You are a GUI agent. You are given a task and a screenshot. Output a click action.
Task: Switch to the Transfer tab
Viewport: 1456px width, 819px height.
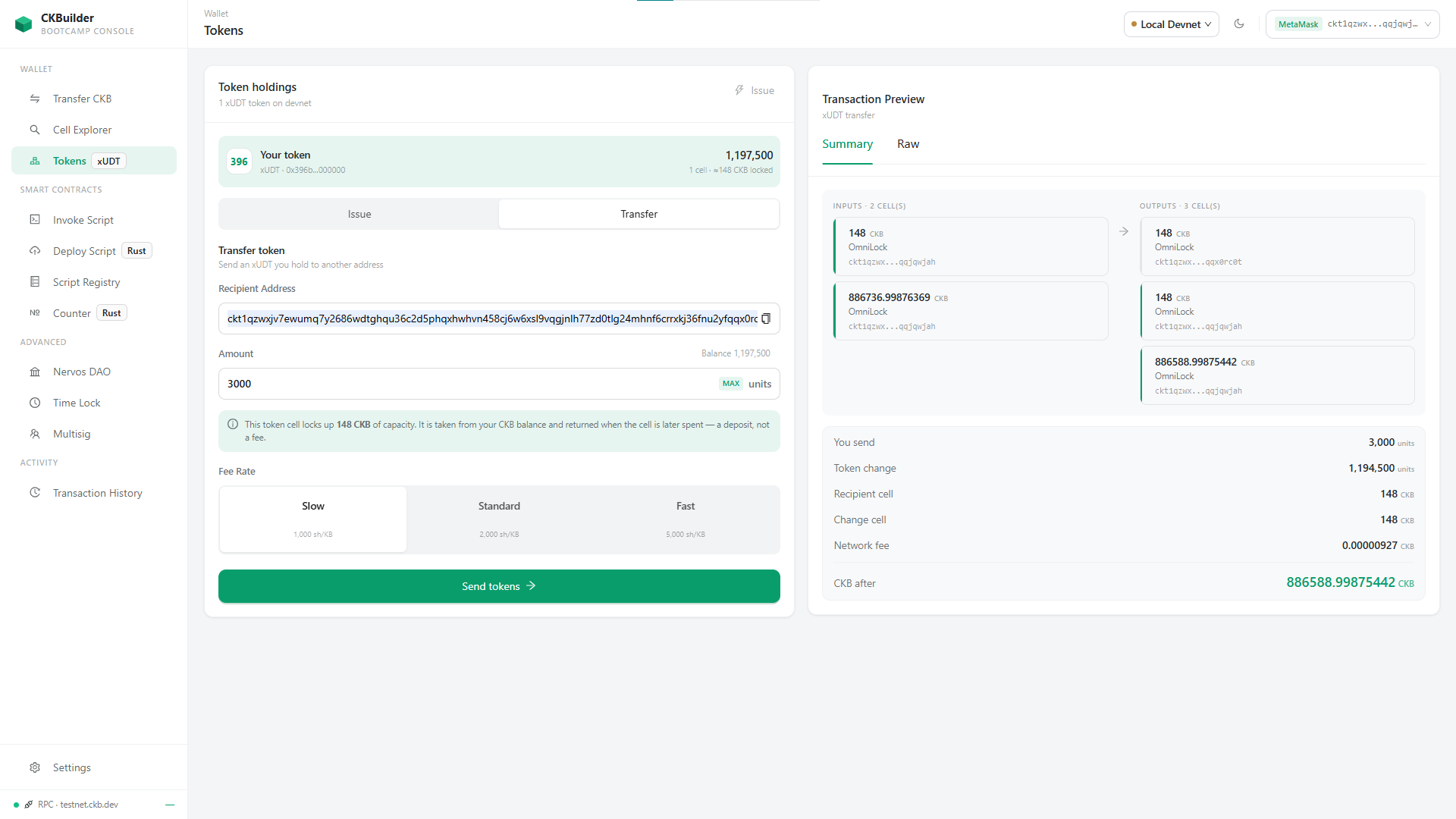639,214
